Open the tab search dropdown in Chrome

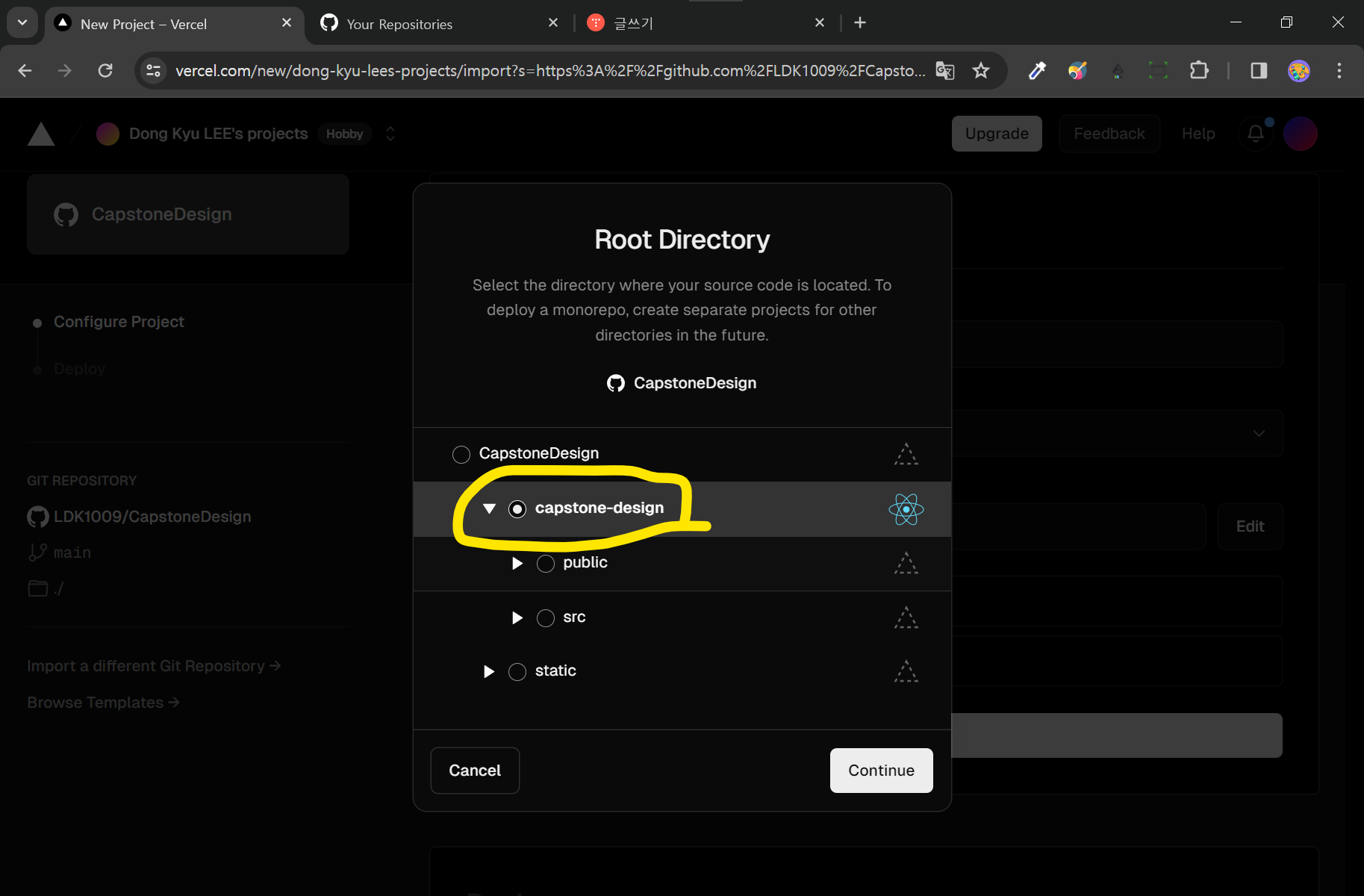click(22, 22)
